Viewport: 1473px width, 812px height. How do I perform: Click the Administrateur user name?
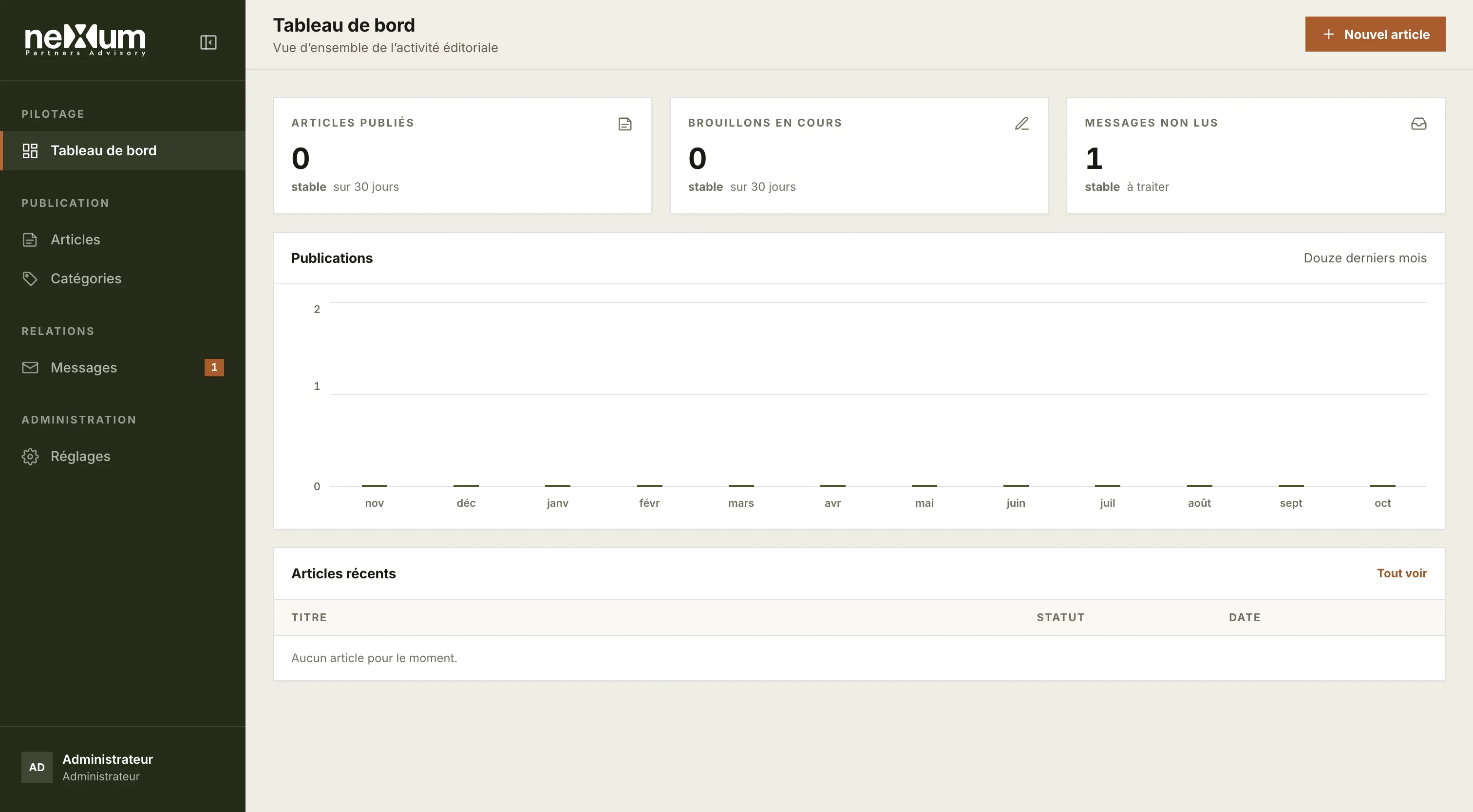tap(108, 759)
